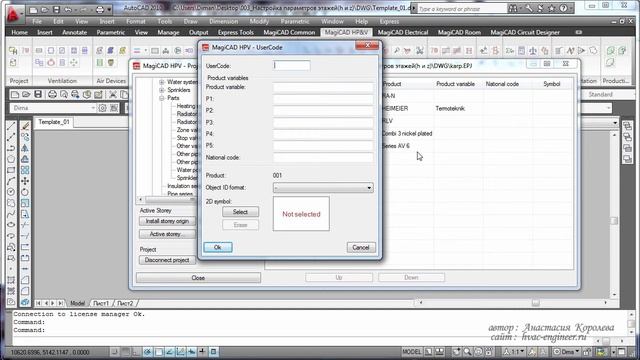Select the Arc tool in Draw toolbar

coord(11,181)
